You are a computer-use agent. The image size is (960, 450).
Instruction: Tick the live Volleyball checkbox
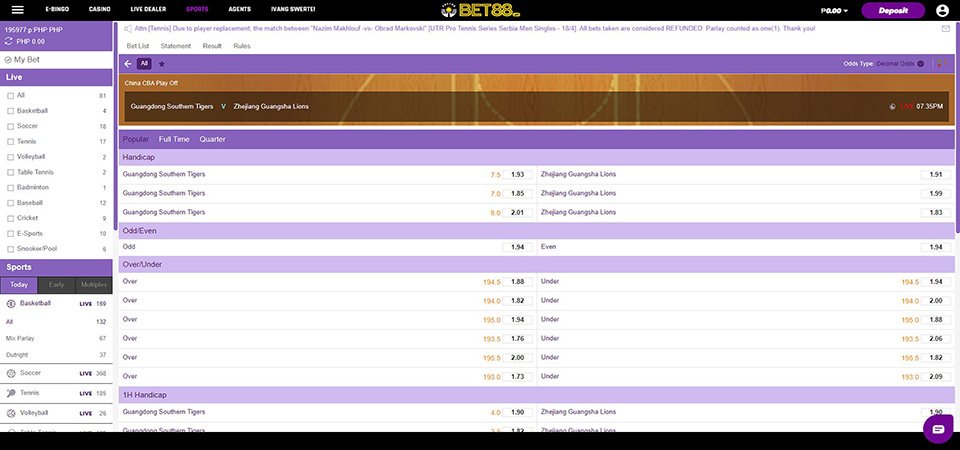(x=10, y=157)
